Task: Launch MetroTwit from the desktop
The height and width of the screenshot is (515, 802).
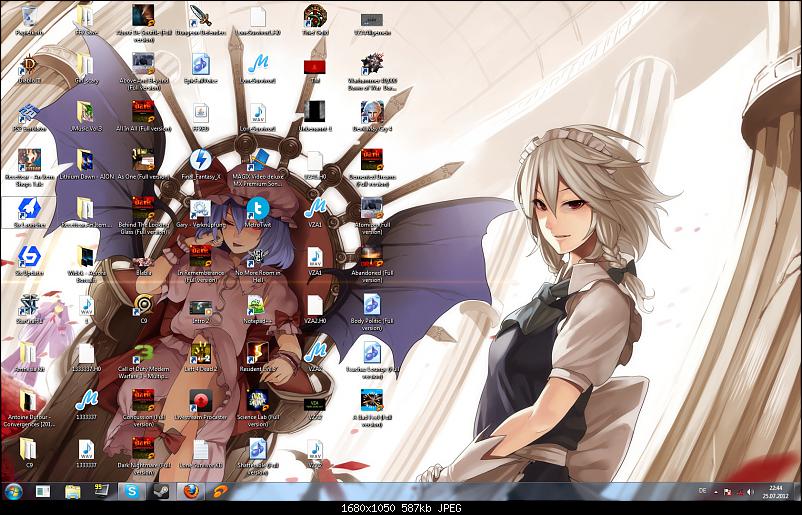Action: 258,208
